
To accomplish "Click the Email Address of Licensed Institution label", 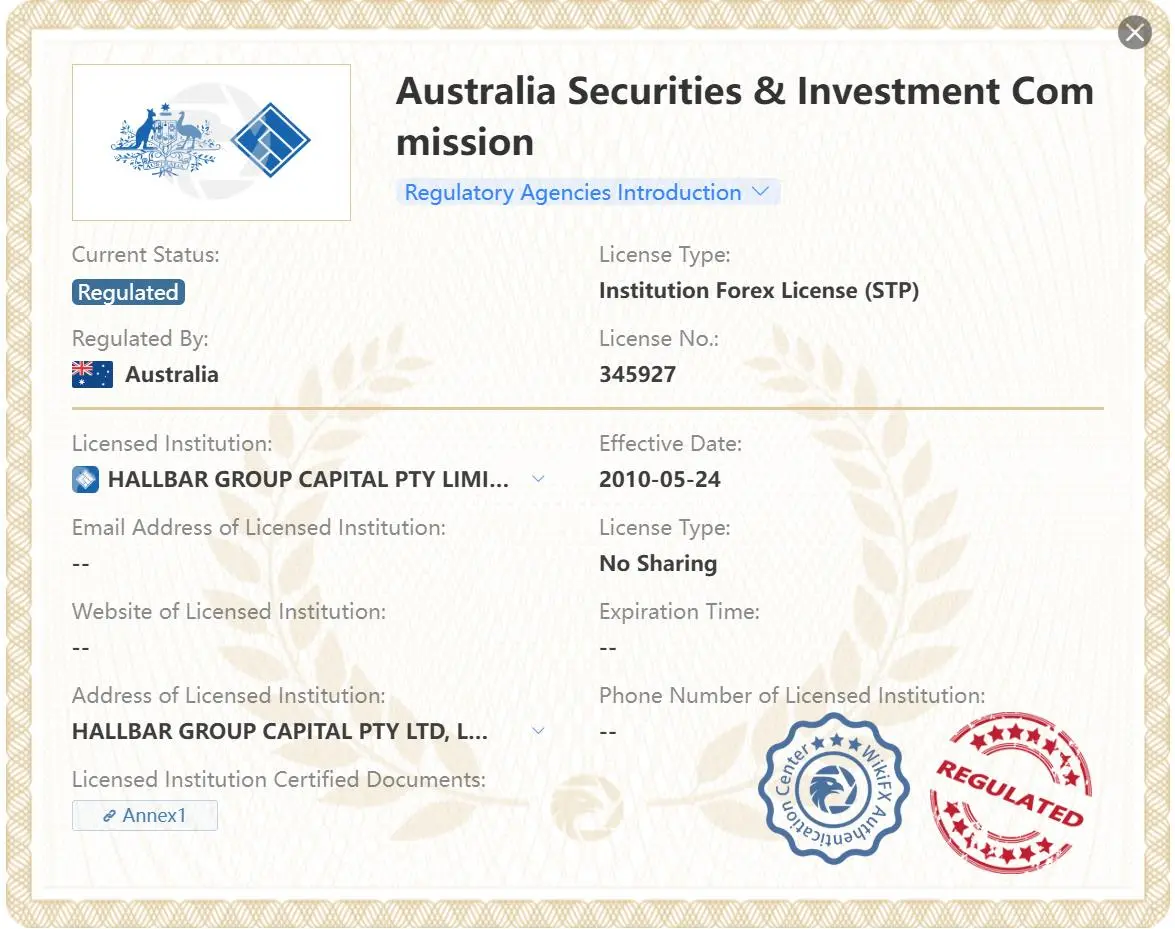I will tap(259, 527).
